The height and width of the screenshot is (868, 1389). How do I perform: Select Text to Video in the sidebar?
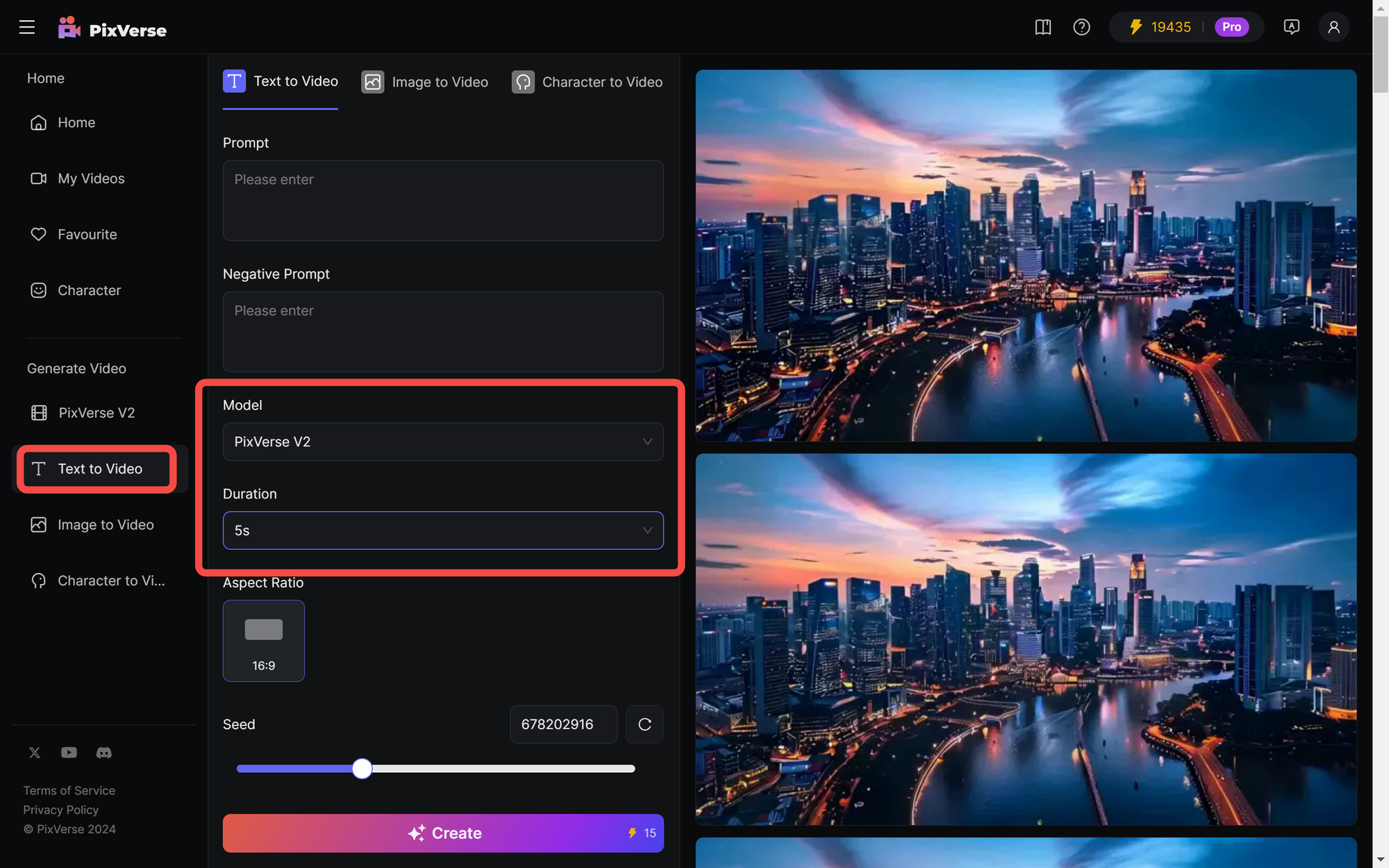point(100,469)
